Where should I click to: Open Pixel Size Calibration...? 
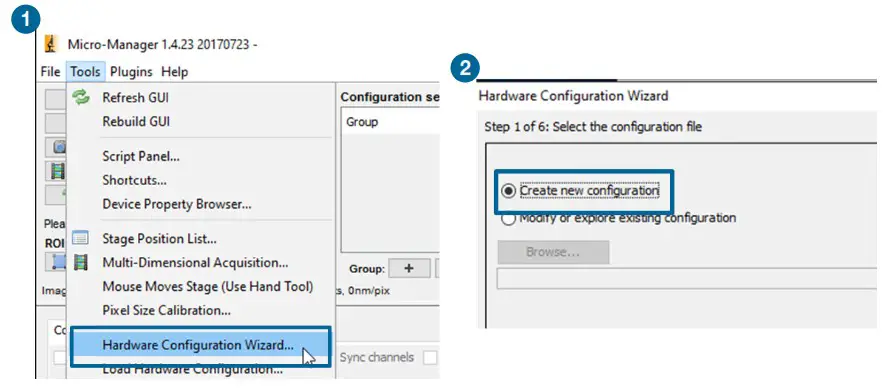point(166,310)
